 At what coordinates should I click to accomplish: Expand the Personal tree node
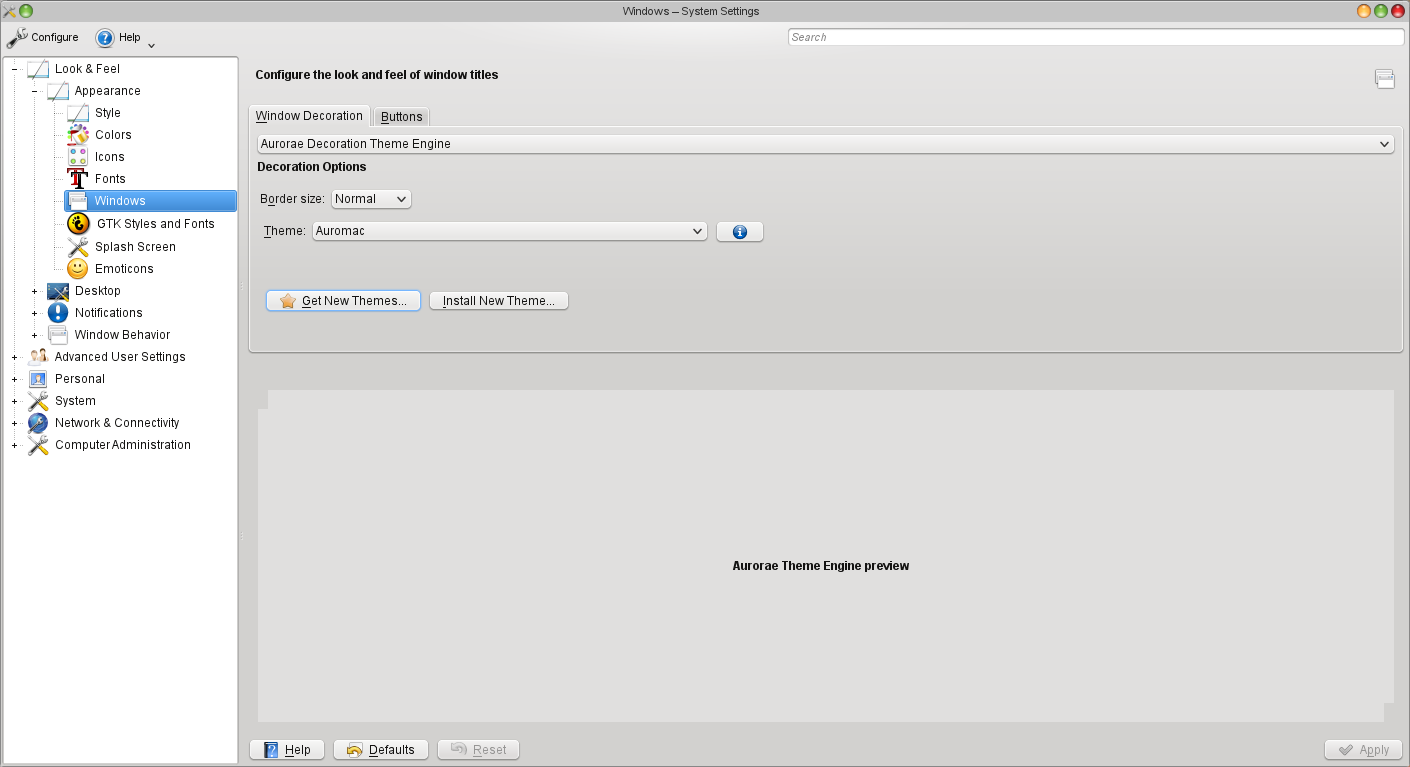click(x=14, y=379)
